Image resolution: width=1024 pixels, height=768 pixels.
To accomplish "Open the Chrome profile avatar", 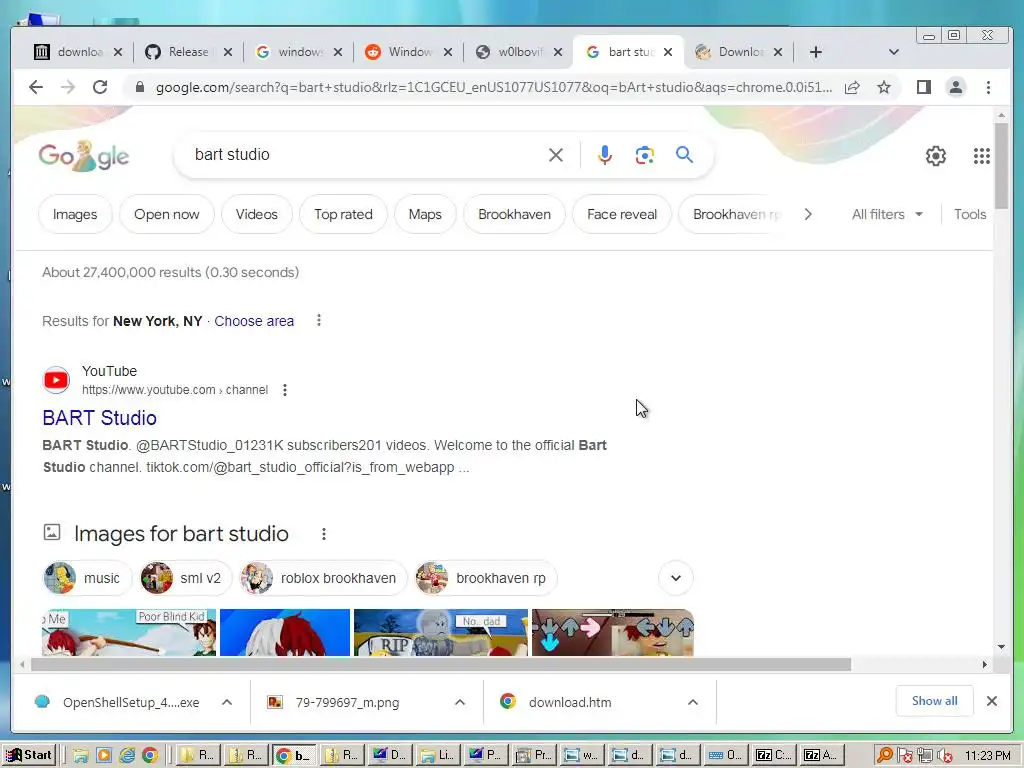I will click(x=955, y=87).
